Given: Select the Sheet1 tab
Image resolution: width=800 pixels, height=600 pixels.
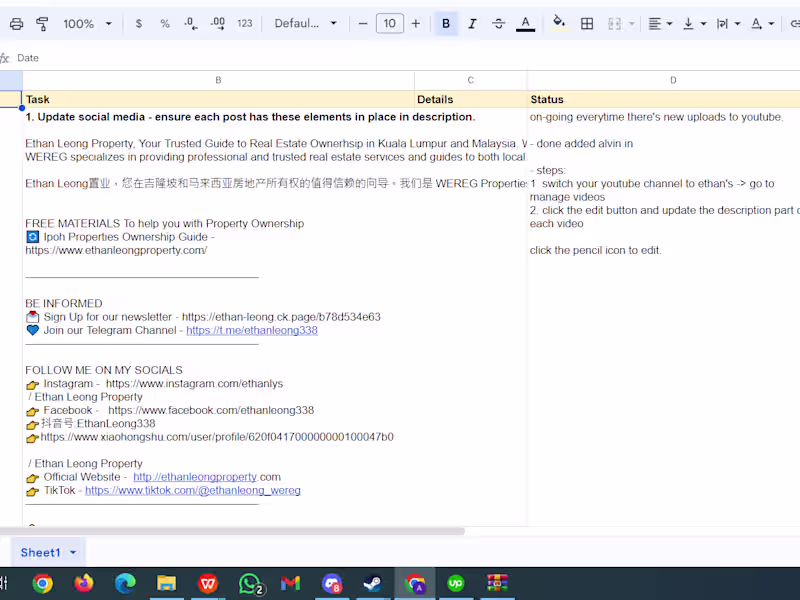Looking at the screenshot, I should [42, 552].
